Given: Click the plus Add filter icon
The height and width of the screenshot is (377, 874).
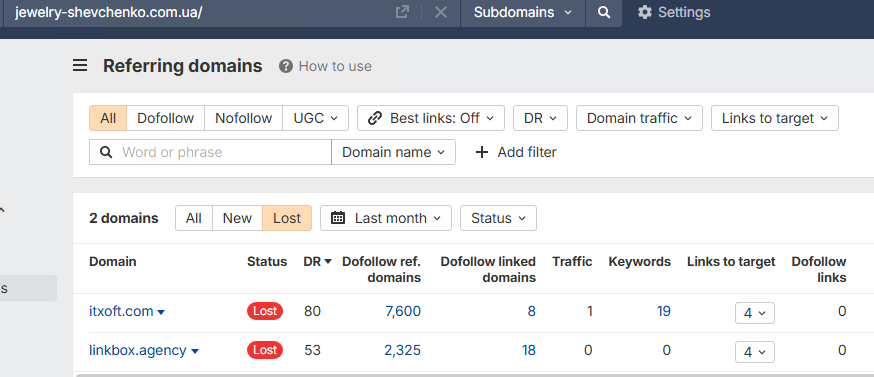Looking at the screenshot, I should click(x=482, y=152).
